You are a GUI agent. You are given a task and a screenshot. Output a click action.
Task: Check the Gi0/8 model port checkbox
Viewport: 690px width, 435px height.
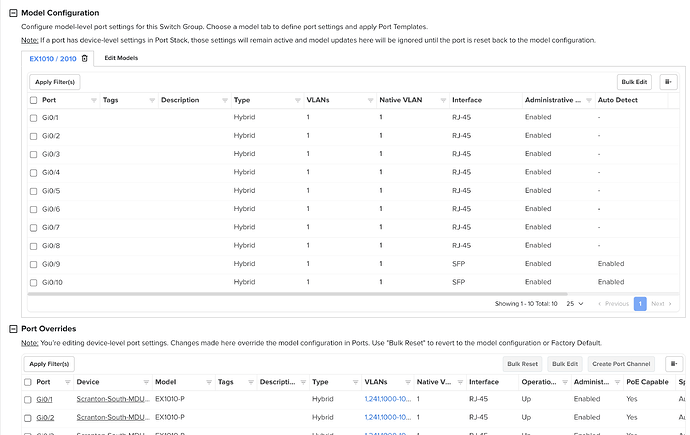pos(33,246)
